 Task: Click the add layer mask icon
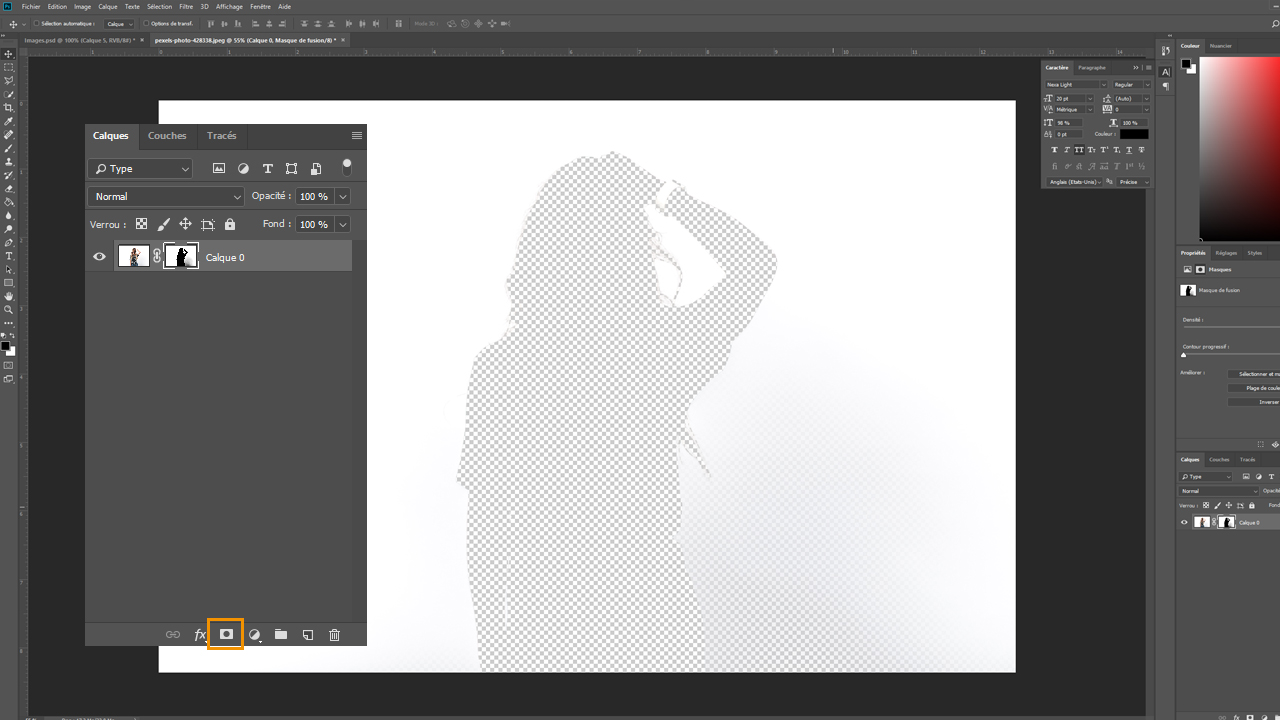pyautogui.click(x=226, y=634)
